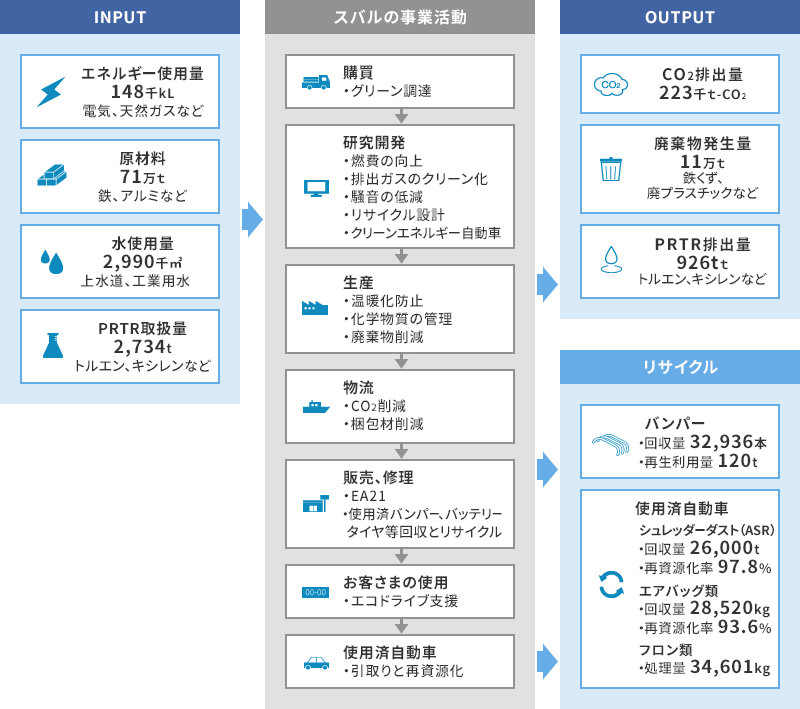This screenshot has height=709, width=800.
Task: Select the 00-00 license plate icon
Action: pos(316,592)
